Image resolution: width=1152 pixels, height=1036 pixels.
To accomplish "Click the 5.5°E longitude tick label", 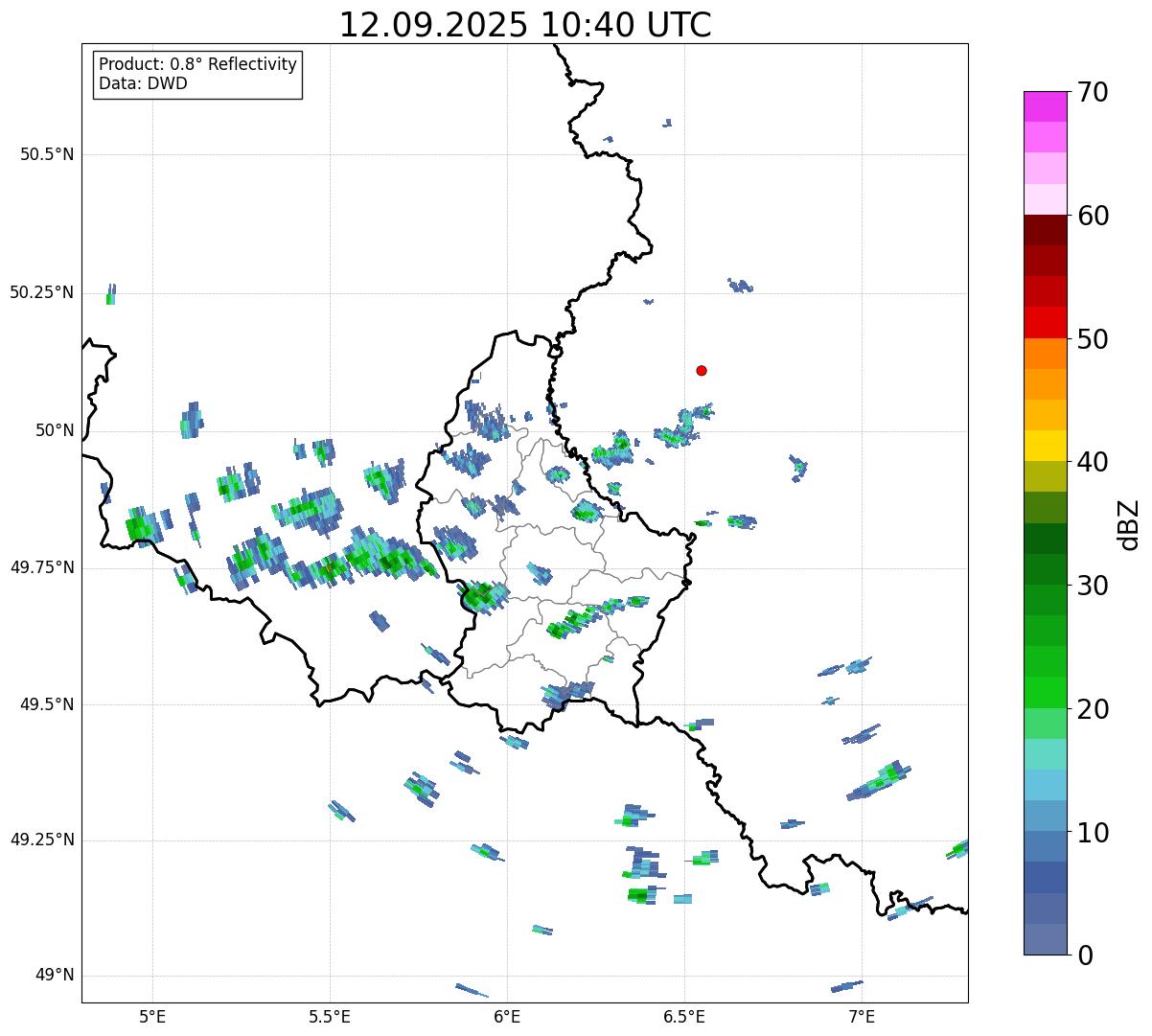I will (330, 1016).
